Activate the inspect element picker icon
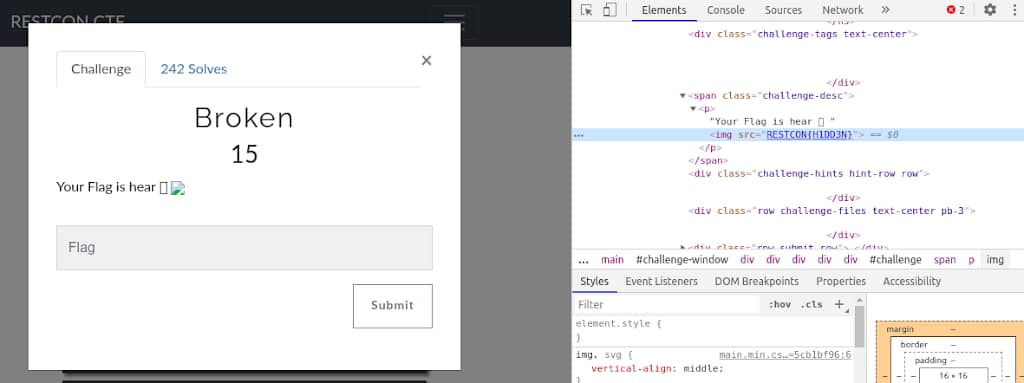This screenshot has height=383, width=1024. click(x=586, y=10)
